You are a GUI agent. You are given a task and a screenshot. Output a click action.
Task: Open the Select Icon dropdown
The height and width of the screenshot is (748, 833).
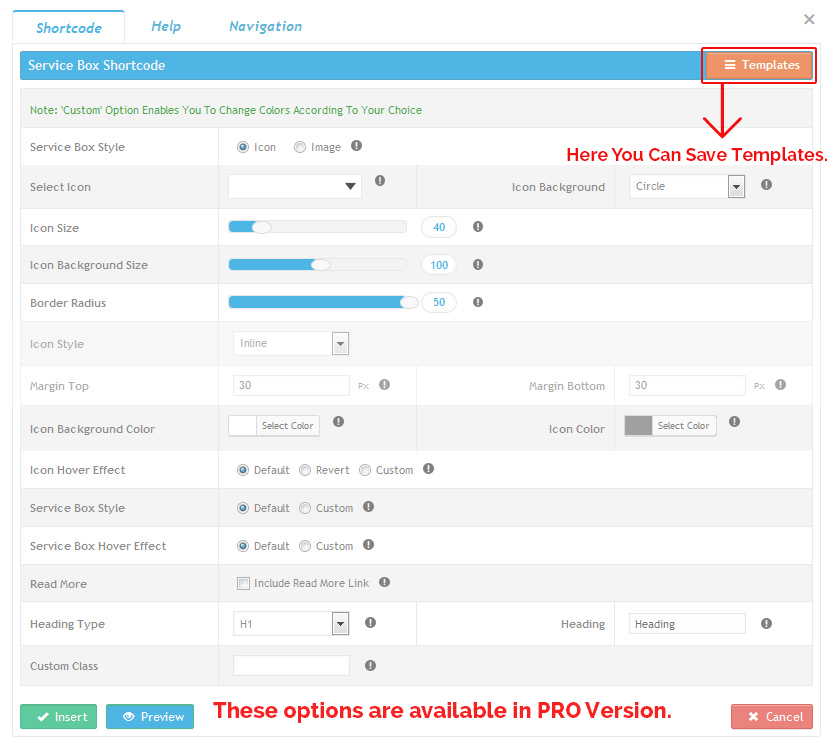[x=295, y=186]
